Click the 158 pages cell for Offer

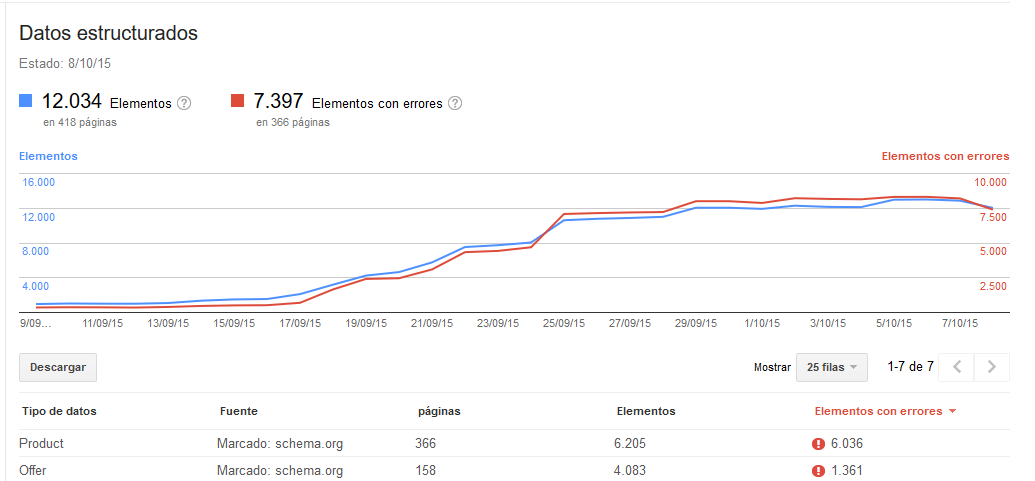[x=426, y=471]
